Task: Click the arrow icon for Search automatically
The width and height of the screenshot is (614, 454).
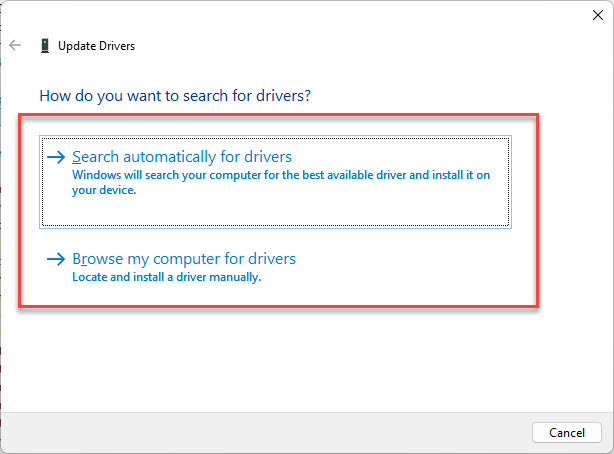Action: tap(56, 157)
